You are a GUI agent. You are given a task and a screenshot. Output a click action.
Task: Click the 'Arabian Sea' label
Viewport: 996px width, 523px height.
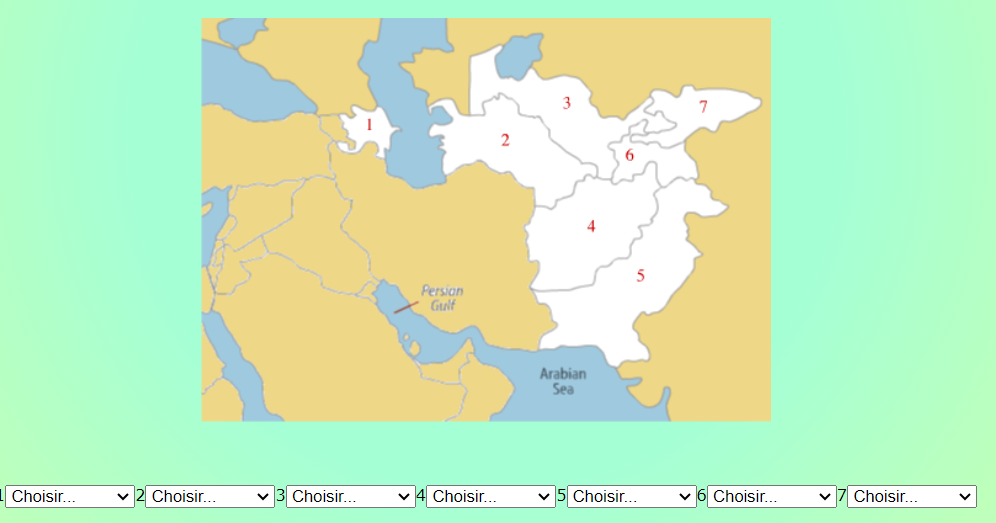tap(563, 381)
